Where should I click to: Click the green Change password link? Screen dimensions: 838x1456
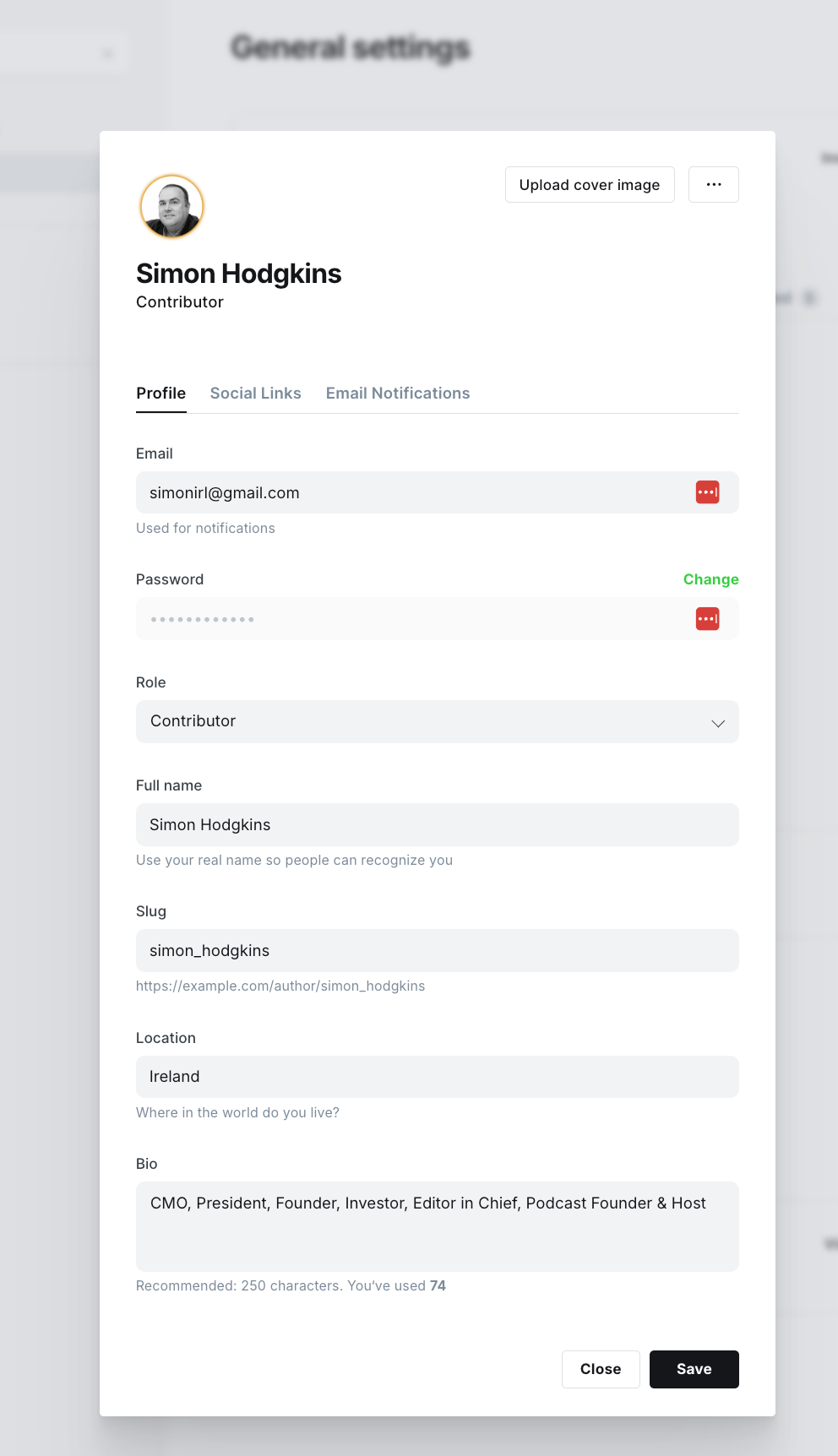click(x=711, y=579)
